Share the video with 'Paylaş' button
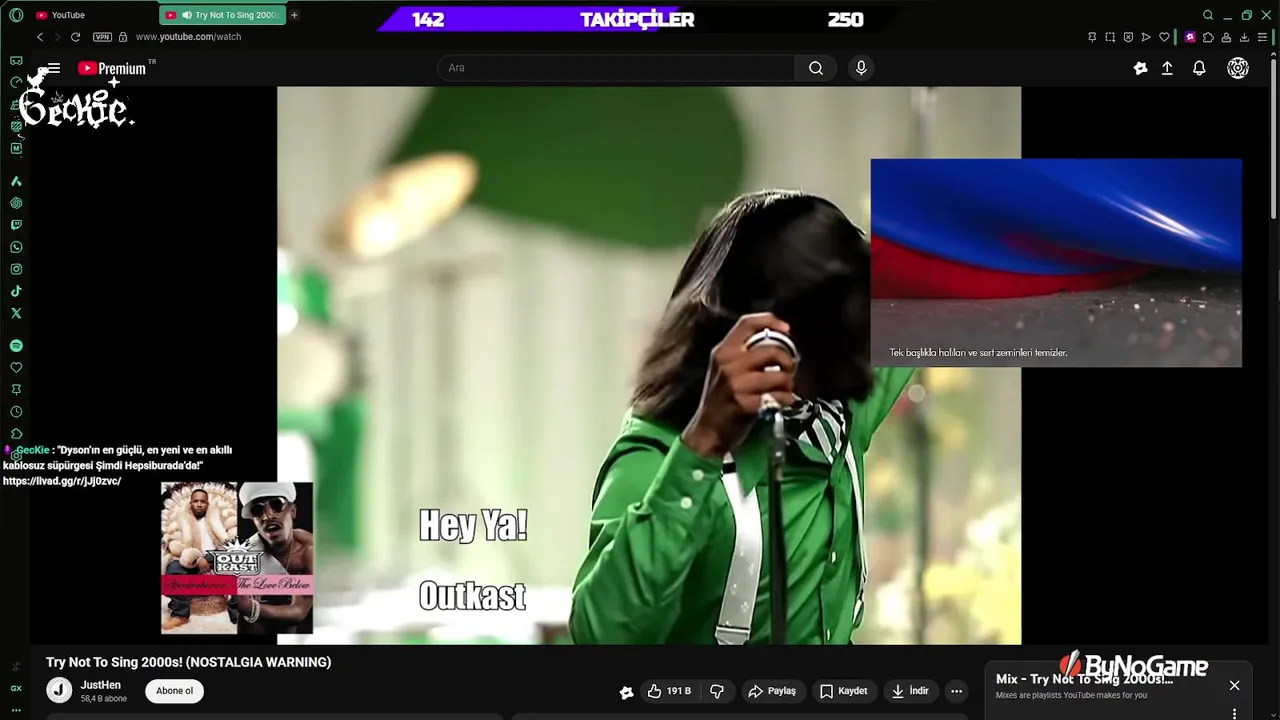This screenshot has width=1280, height=720. [x=772, y=691]
